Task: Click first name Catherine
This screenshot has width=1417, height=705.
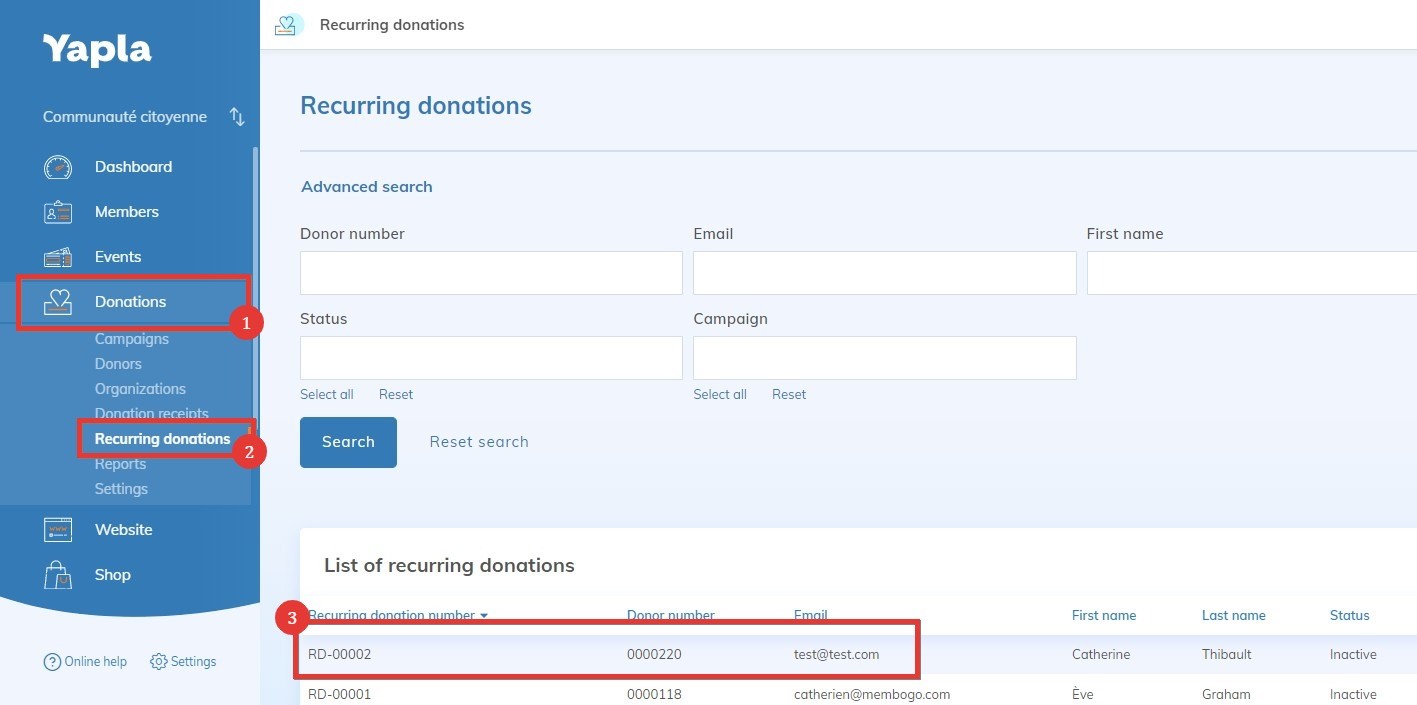Action: tap(1101, 655)
